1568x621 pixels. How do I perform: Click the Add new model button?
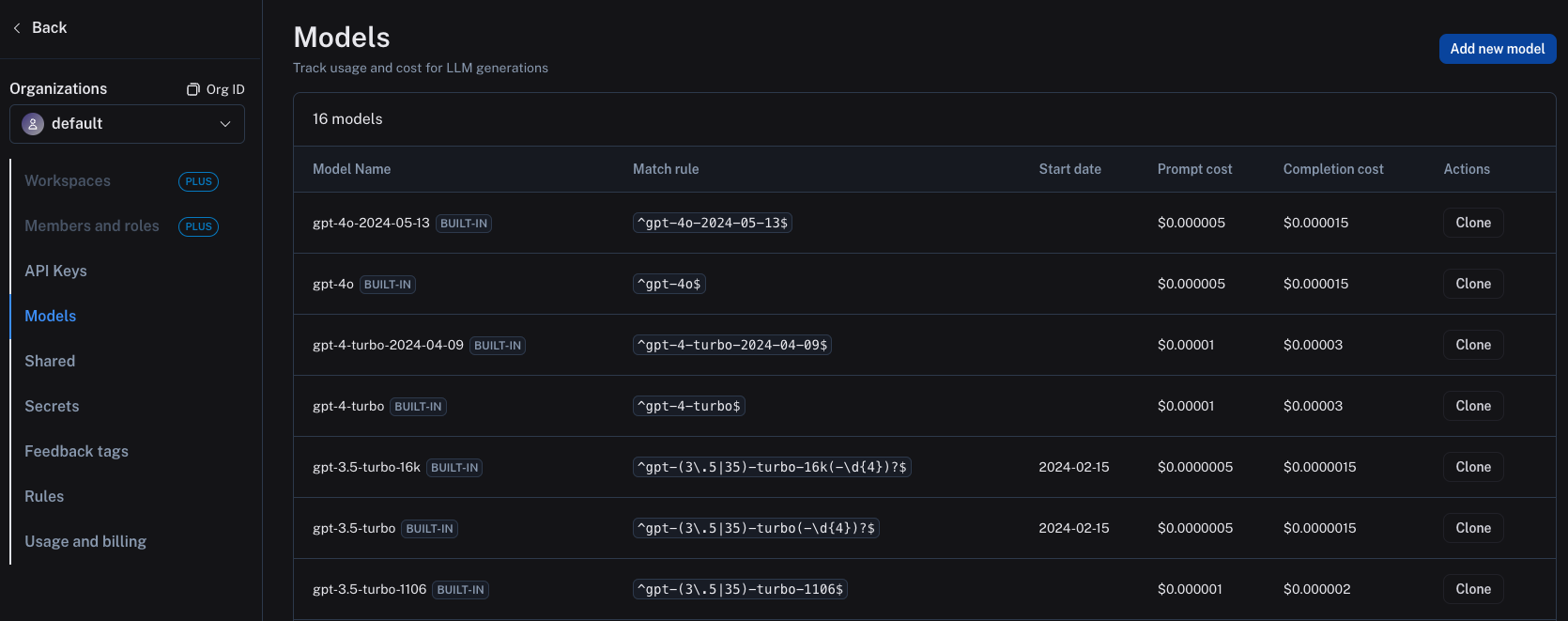pos(1497,49)
